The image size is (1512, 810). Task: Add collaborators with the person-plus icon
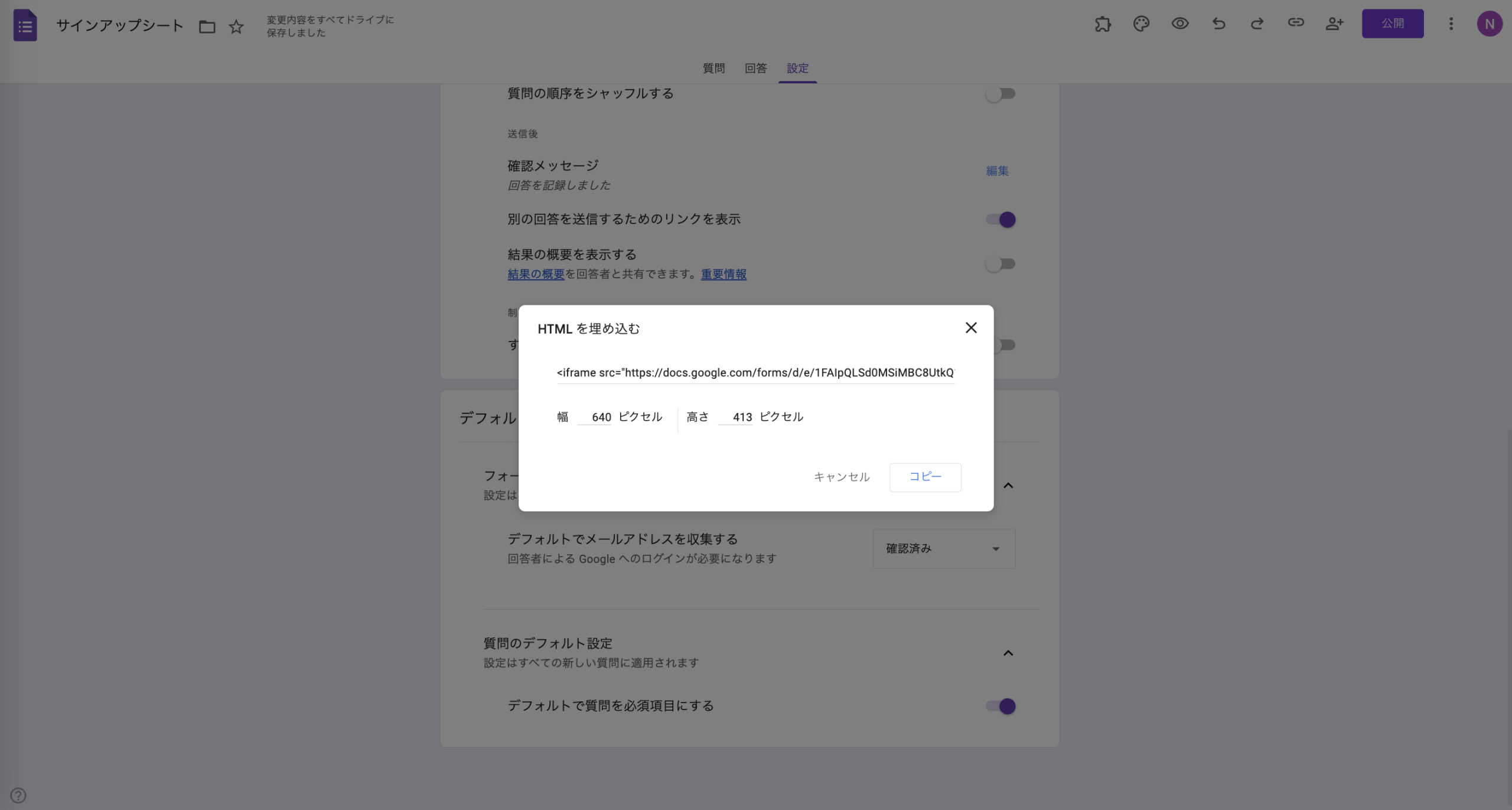(1334, 24)
